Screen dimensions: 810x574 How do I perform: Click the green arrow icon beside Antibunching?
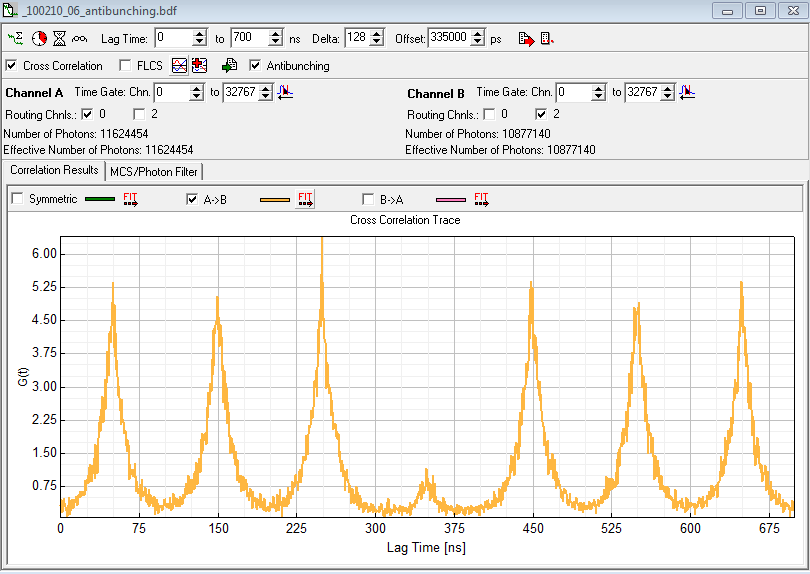tap(229, 66)
